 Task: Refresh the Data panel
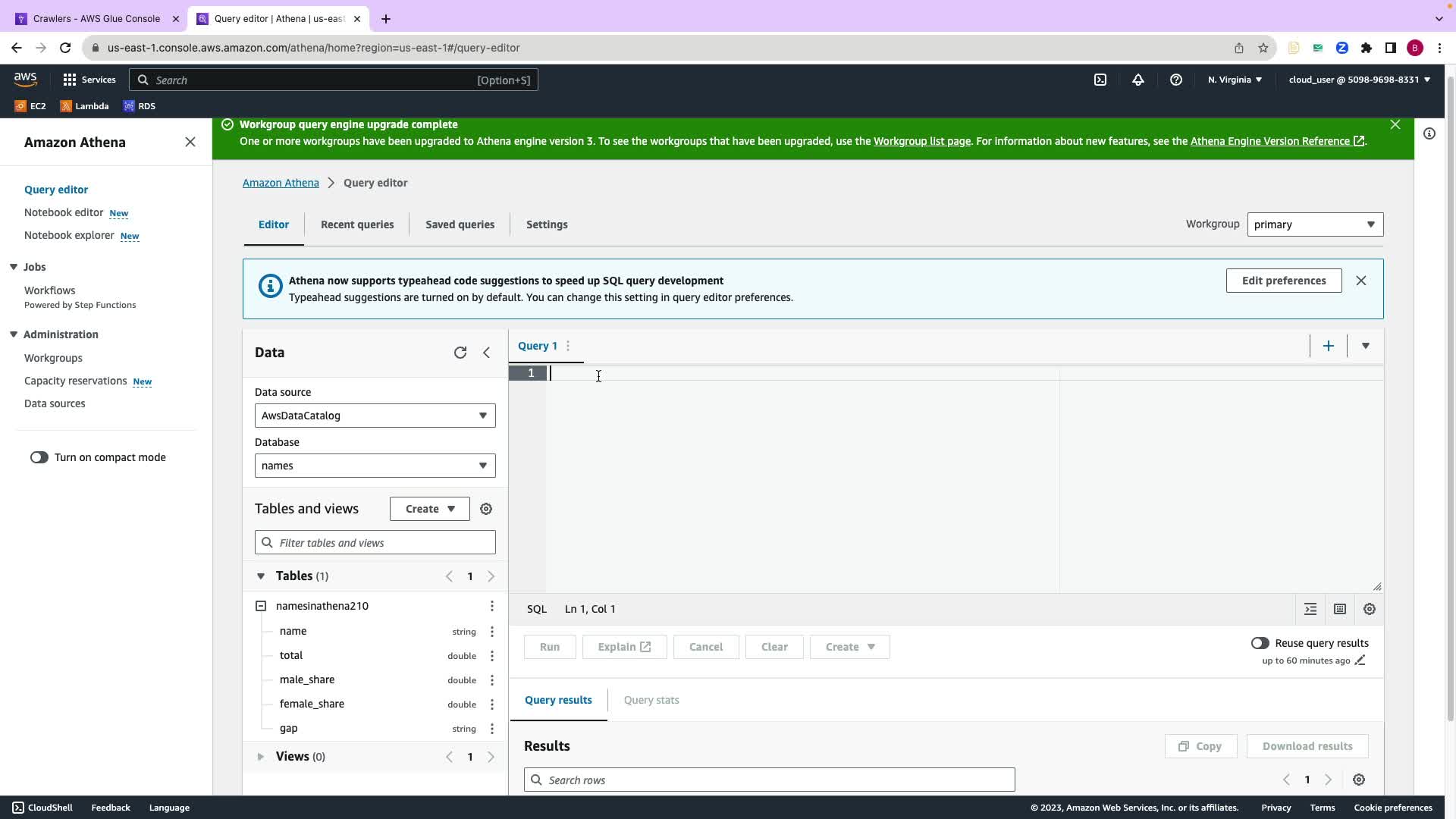click(460, 353)
